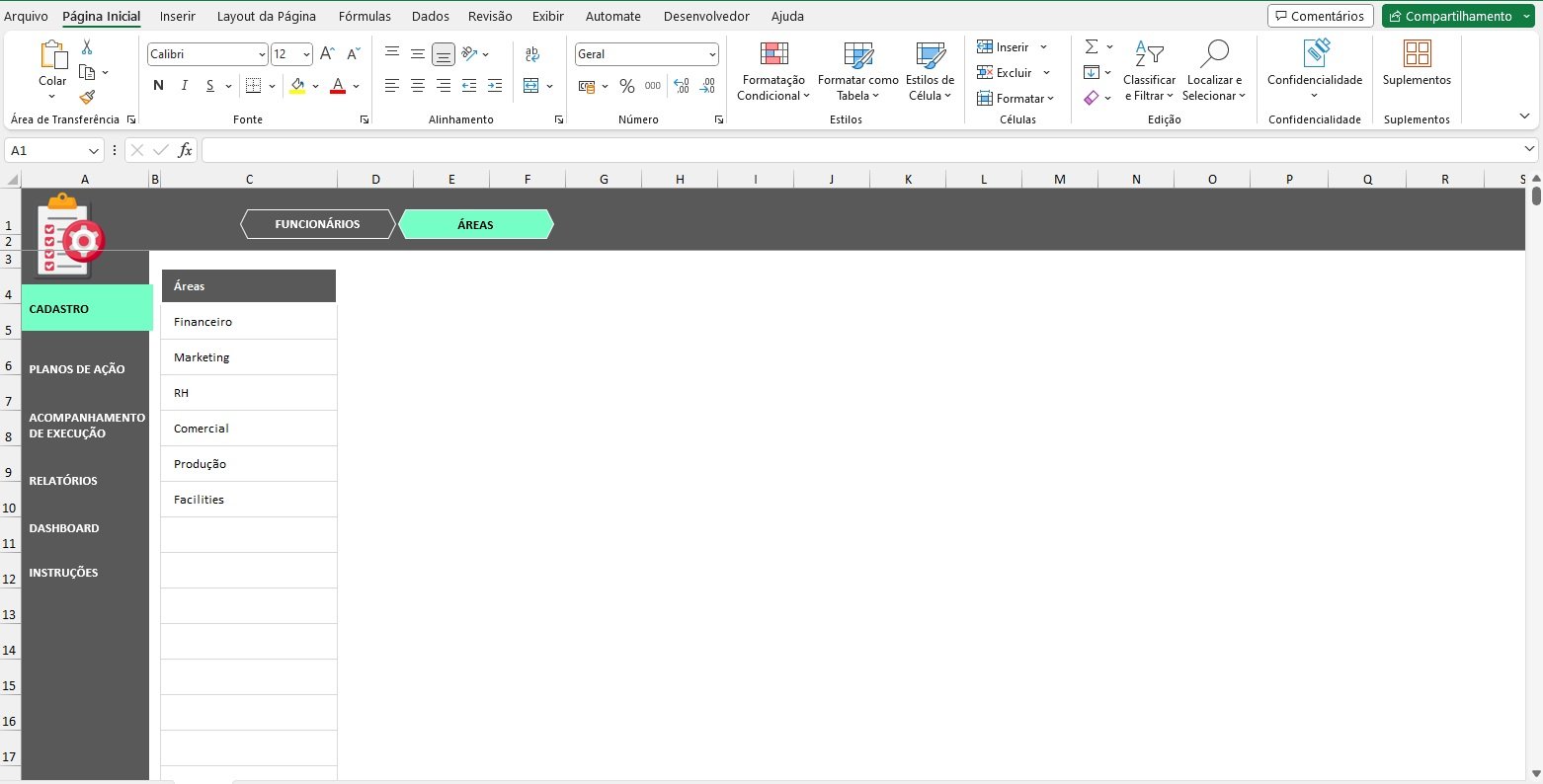Viewport: 1543px width, 784px height.
Task: Toggle italic formatting (I)
Action: pyautogui.click(x=185, y=86)
